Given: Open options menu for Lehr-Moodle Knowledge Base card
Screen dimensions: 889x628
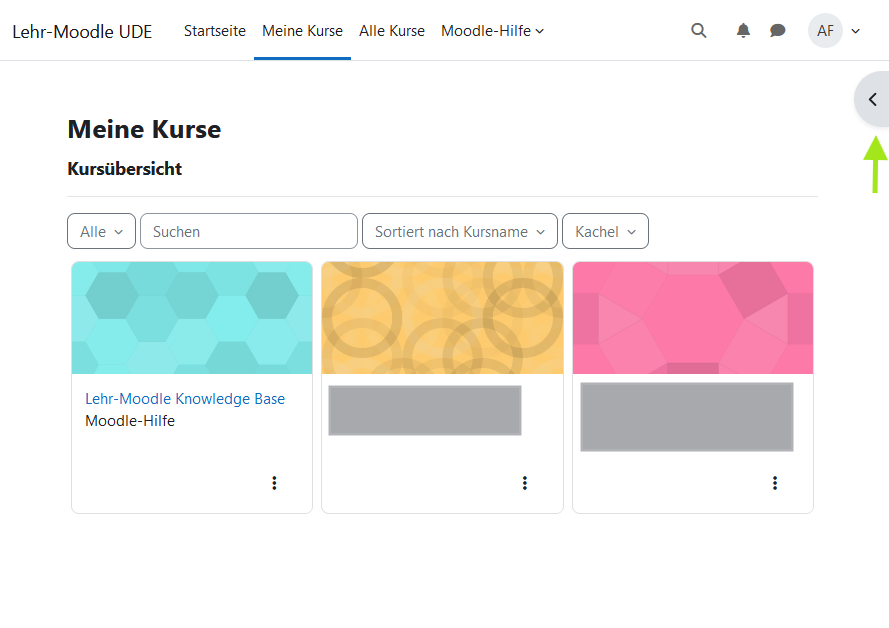Looking at the screenshot, I should [x=274, y=483].
